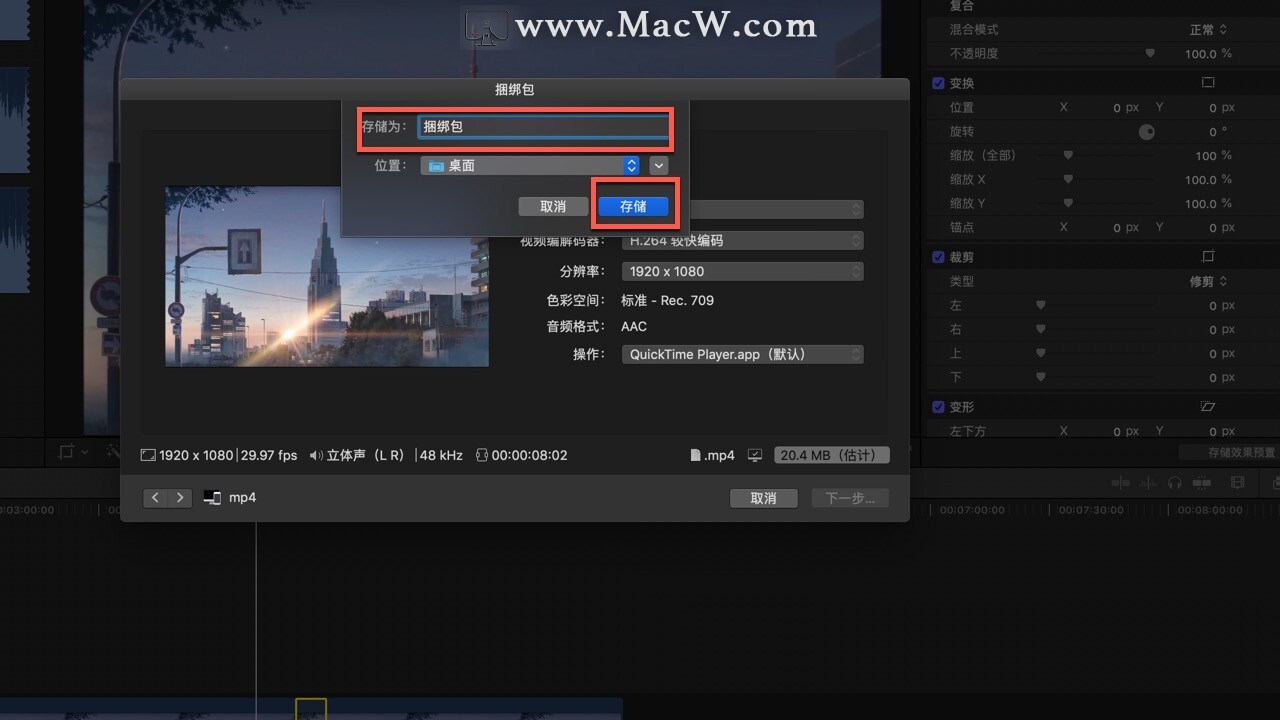1280x720 pixels.
Task: Disable the 变换 section checkbox
Action: coord(938,83)
